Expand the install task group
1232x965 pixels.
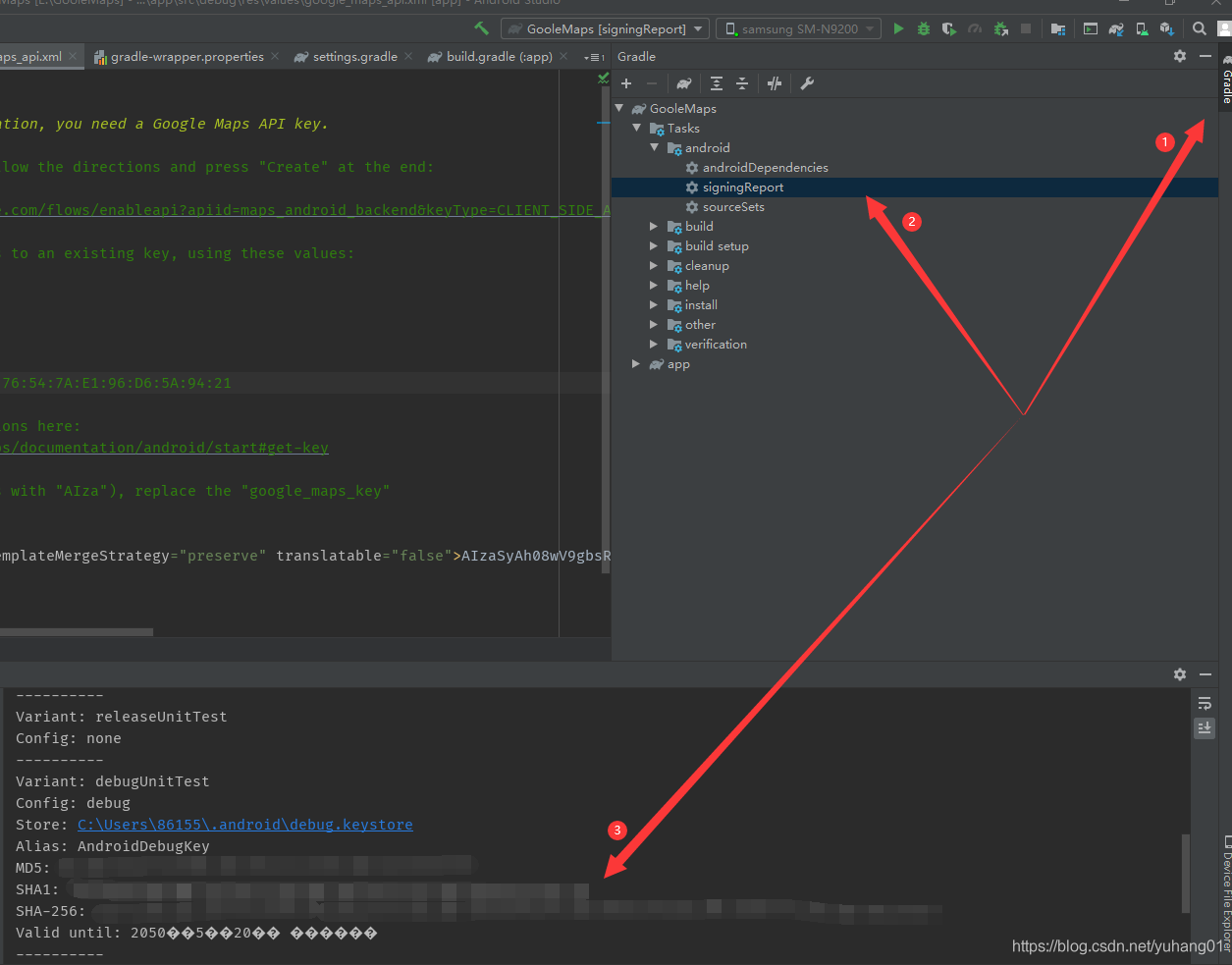pyautogui.click(x=655, y=304)
